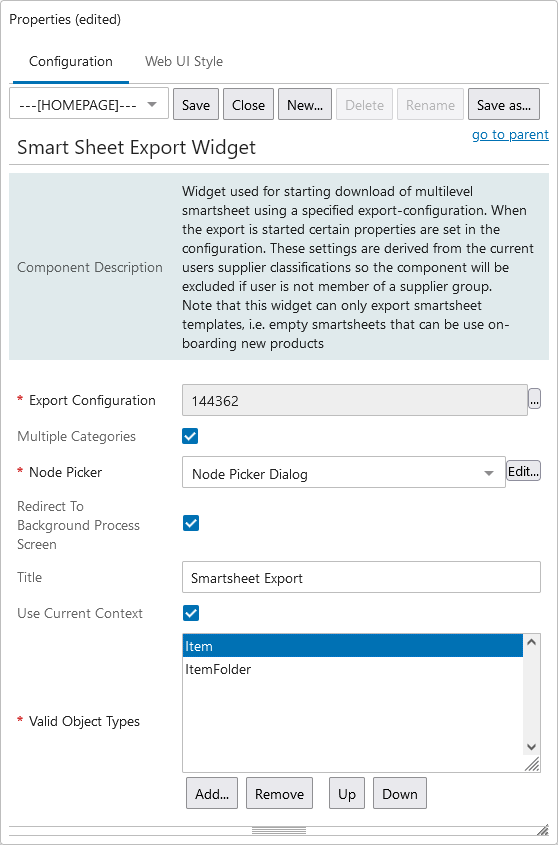Click the Save button
This screenshot has height=845, width=558.
[196, 105]
